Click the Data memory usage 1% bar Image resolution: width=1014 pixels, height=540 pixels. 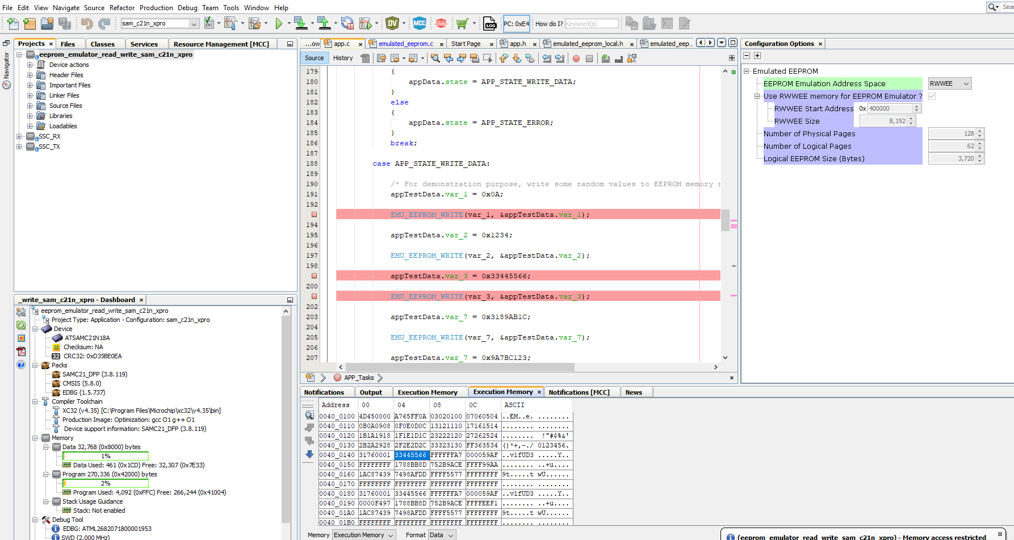pos(105,456)
